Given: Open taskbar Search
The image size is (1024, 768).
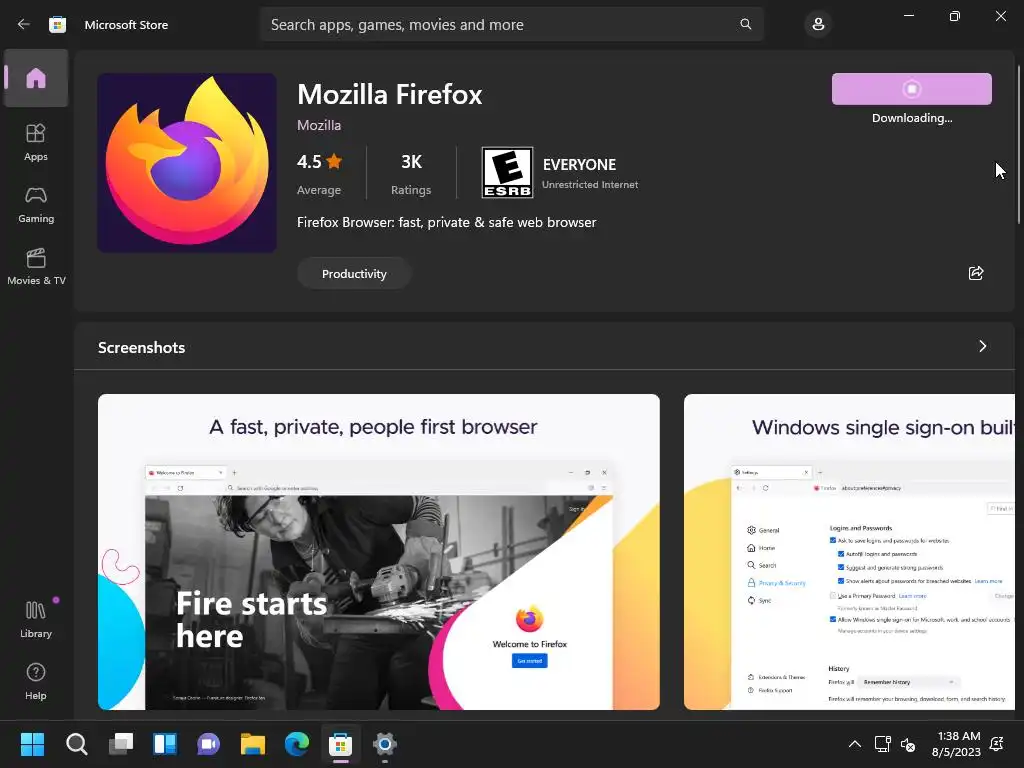Looking at the screenshot, I should coord(76,744).
